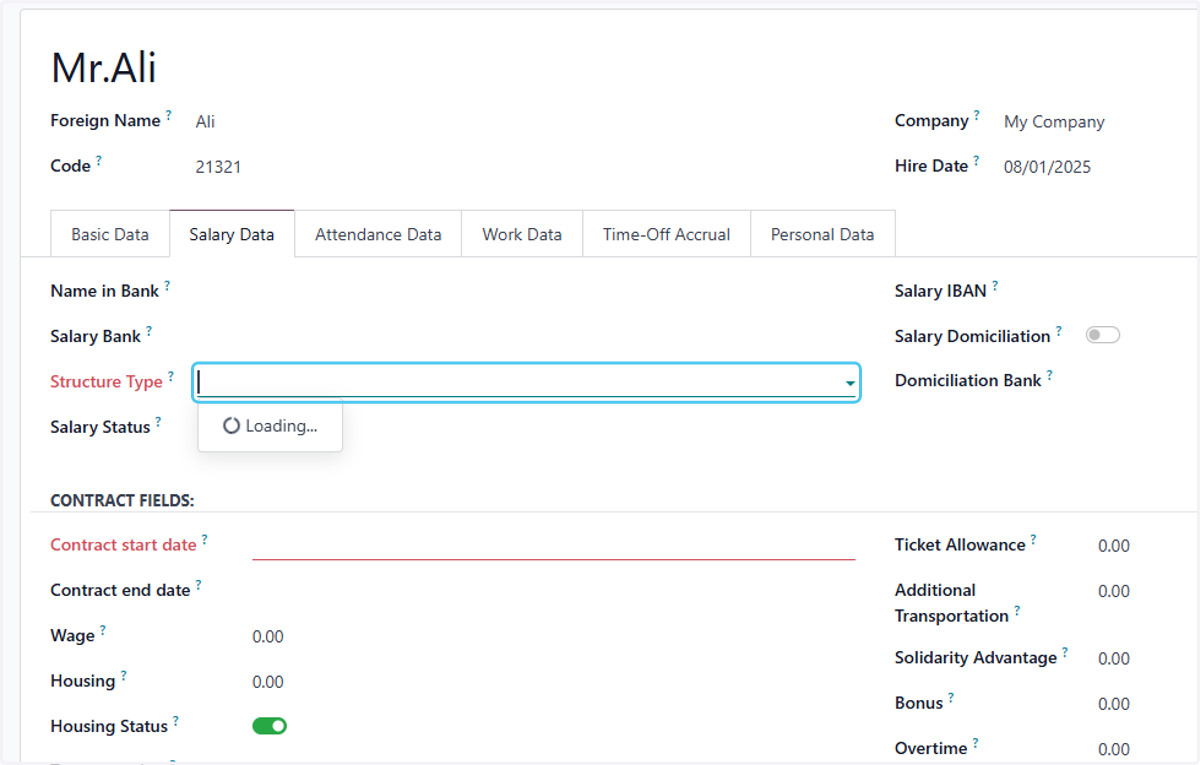Click the Wage help question mark

pyautogui.click(x=102, y=630)
